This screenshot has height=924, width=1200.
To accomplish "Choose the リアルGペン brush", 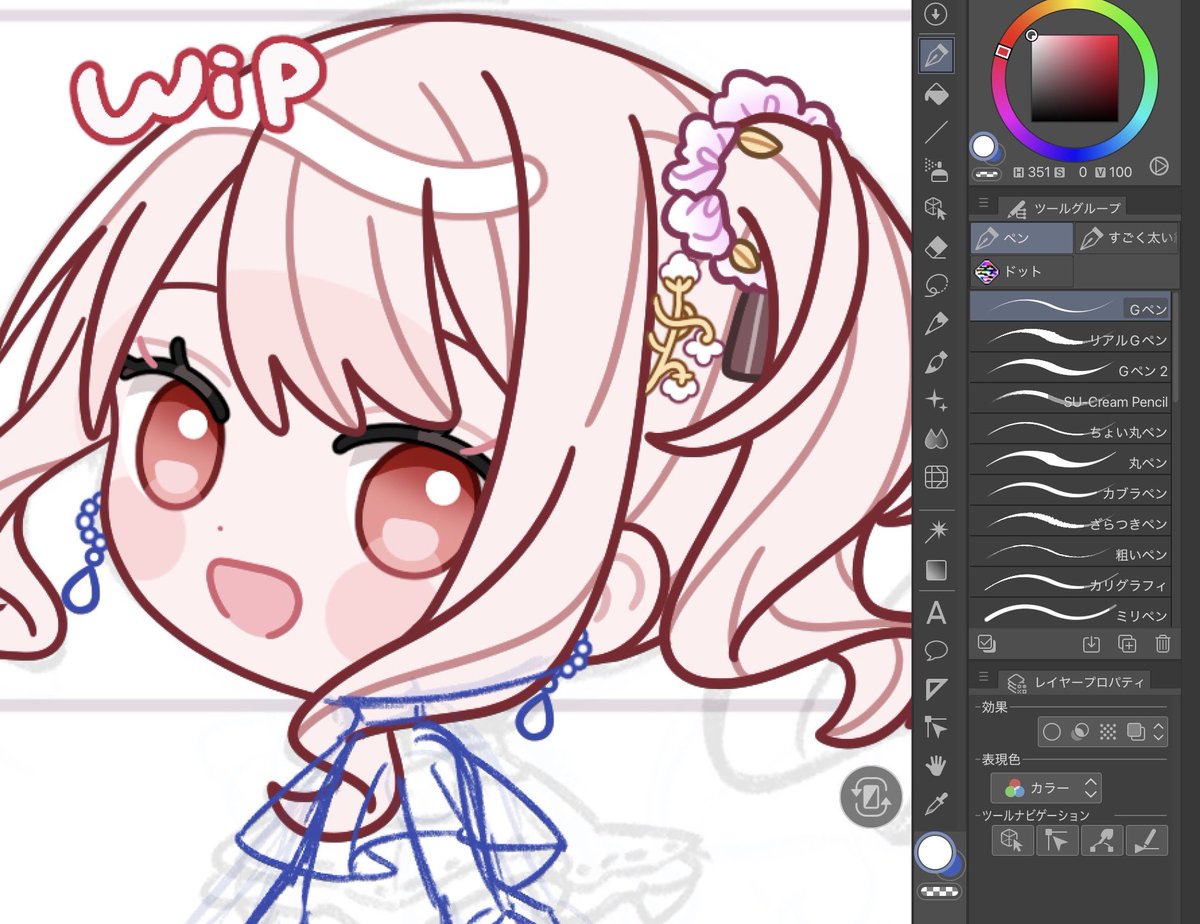I will click(x=1070, y=338).
